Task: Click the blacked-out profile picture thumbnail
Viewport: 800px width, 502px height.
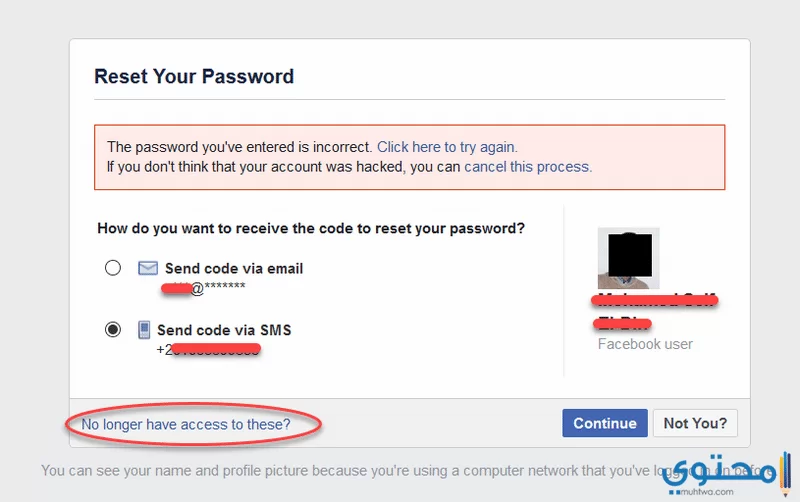Action: pyautogui.click(x=629, y=258)
